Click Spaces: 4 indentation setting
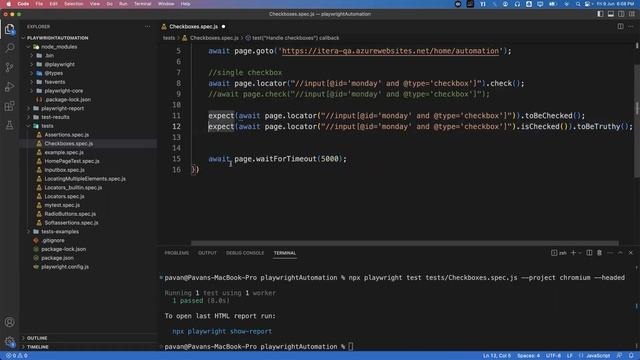The image size is (640, 360). 529,356
